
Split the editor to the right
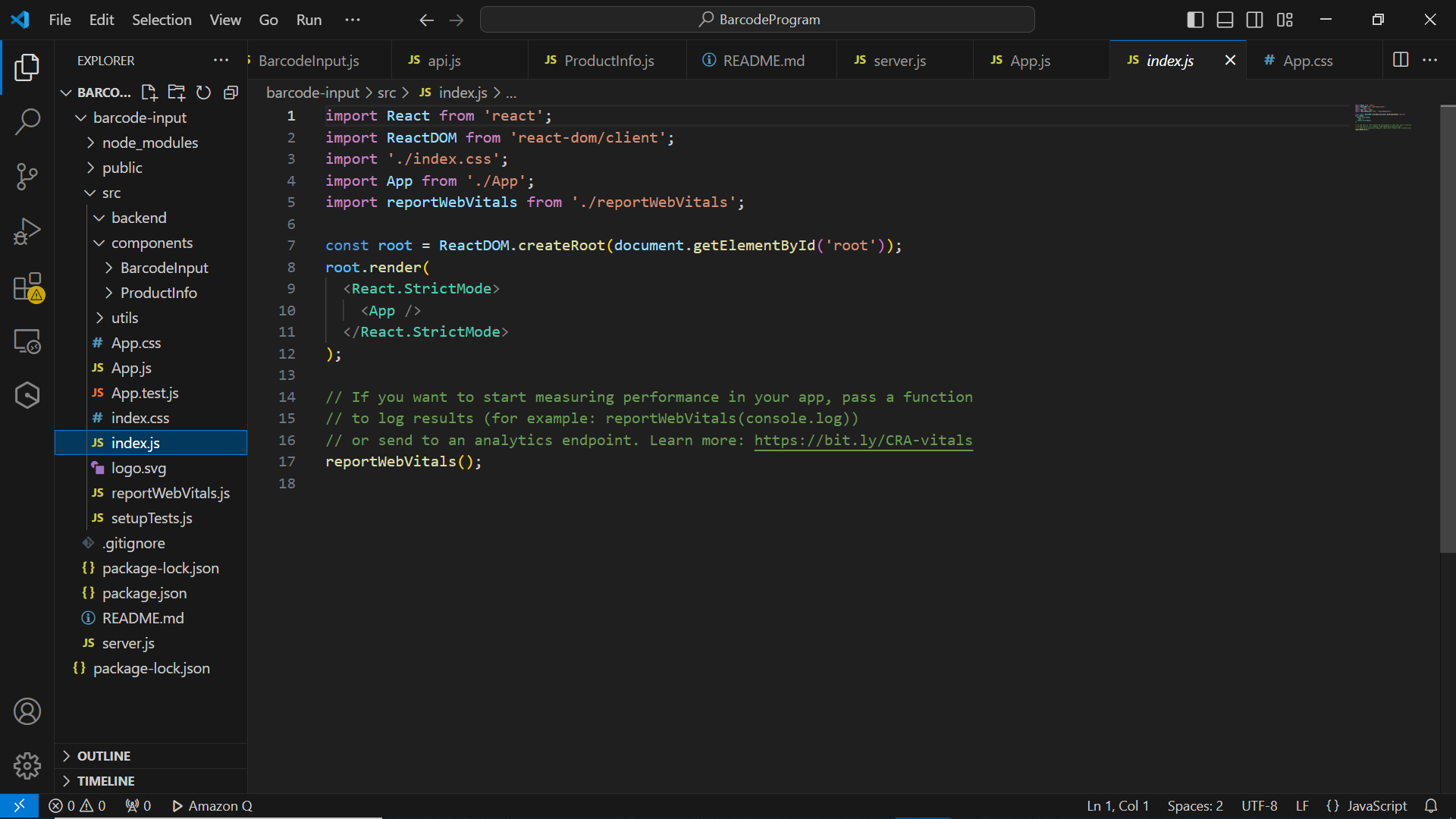pyautogui.click(x=1401, y=60)
